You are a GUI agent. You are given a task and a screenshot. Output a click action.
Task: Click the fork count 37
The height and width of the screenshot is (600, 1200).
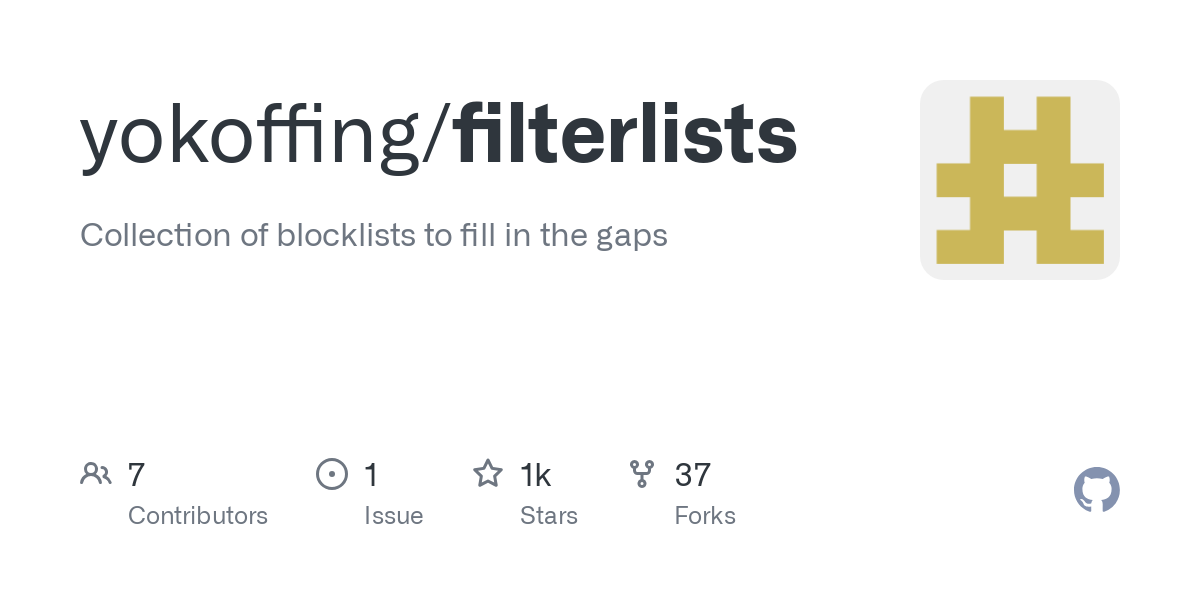click(x=693, y=474)
